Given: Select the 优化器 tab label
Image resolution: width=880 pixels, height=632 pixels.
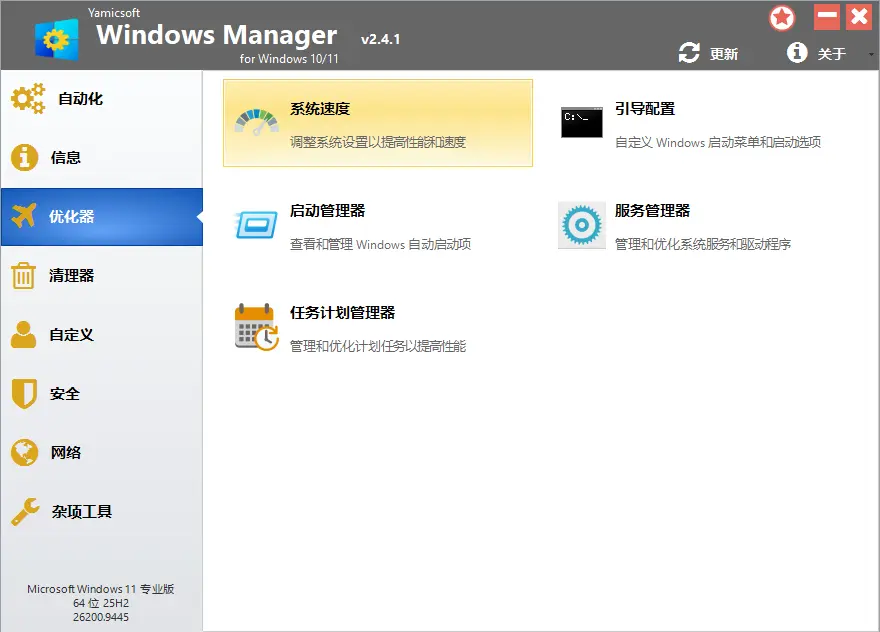Looking at the screenshot, I should coord(71,217).
